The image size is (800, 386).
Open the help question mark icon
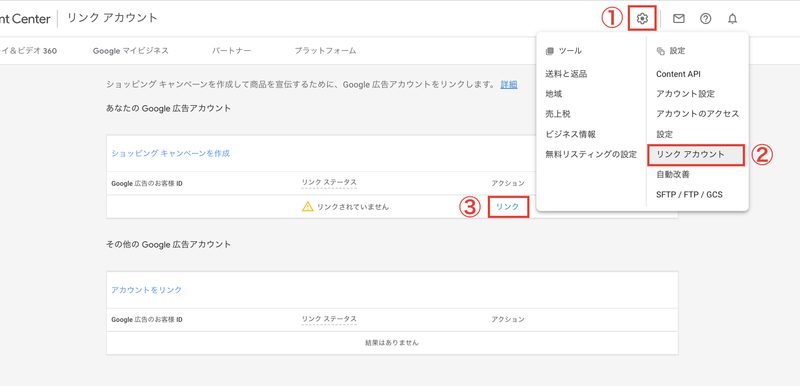pos(705,19)
